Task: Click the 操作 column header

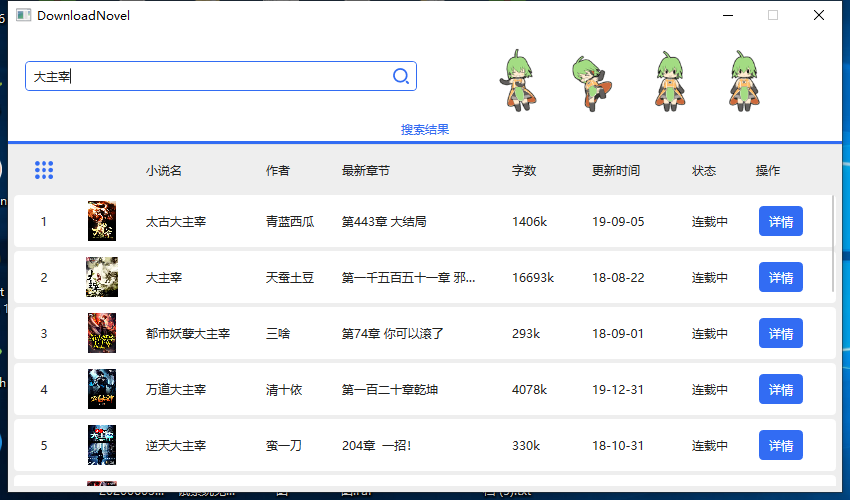Action: click(x=768, y=171)
